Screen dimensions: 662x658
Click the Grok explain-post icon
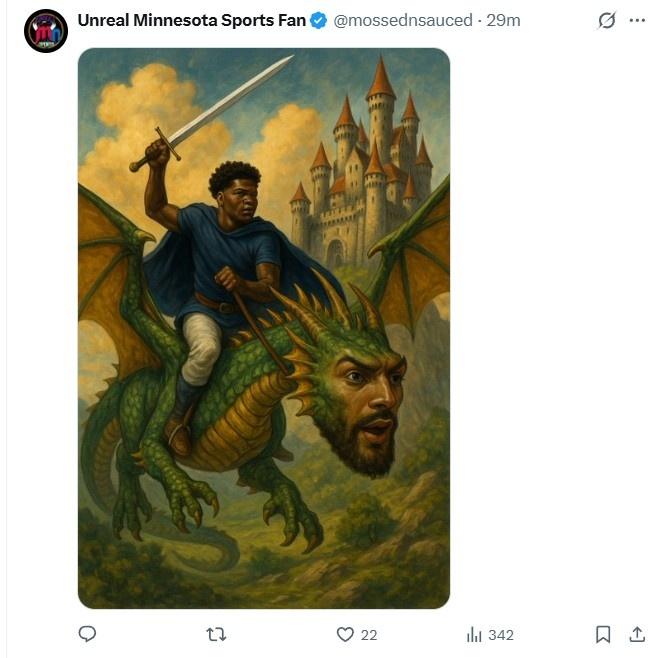point(606,21)
